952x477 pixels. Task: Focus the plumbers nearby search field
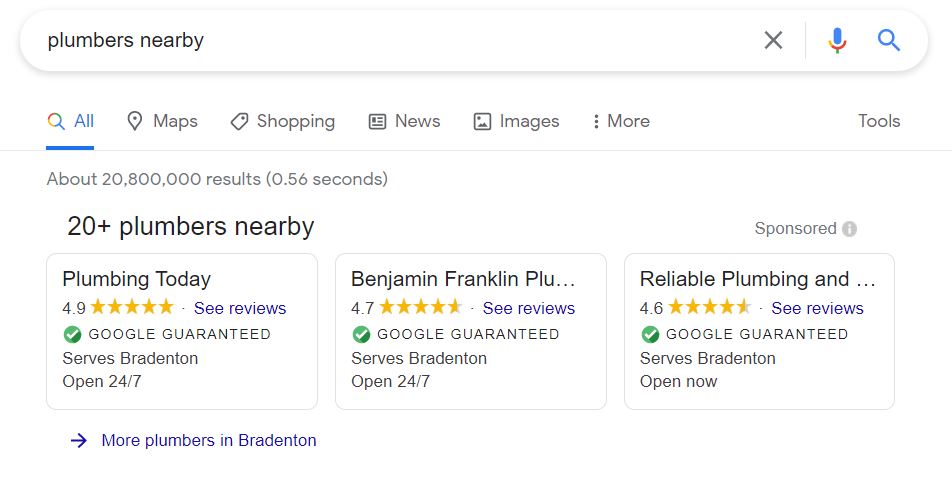pos(395,41)
